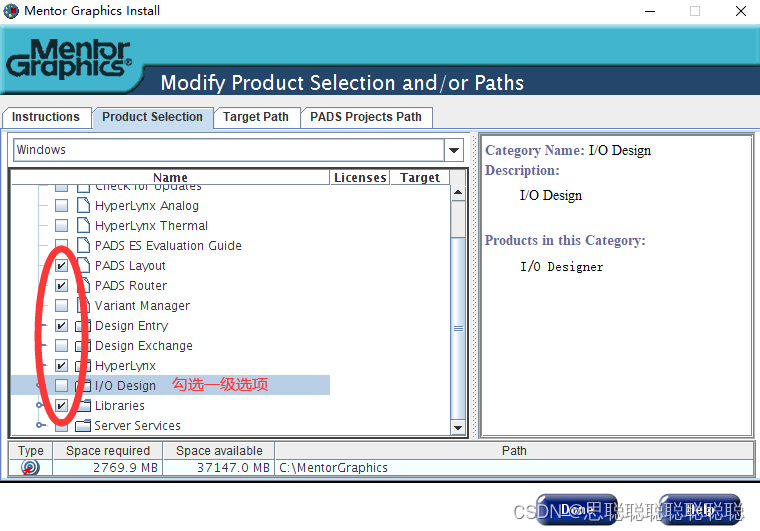Select the PADS Router row label
Viewport: 760px width, 531px height.
pyautogui.click(x=131, y=286)
